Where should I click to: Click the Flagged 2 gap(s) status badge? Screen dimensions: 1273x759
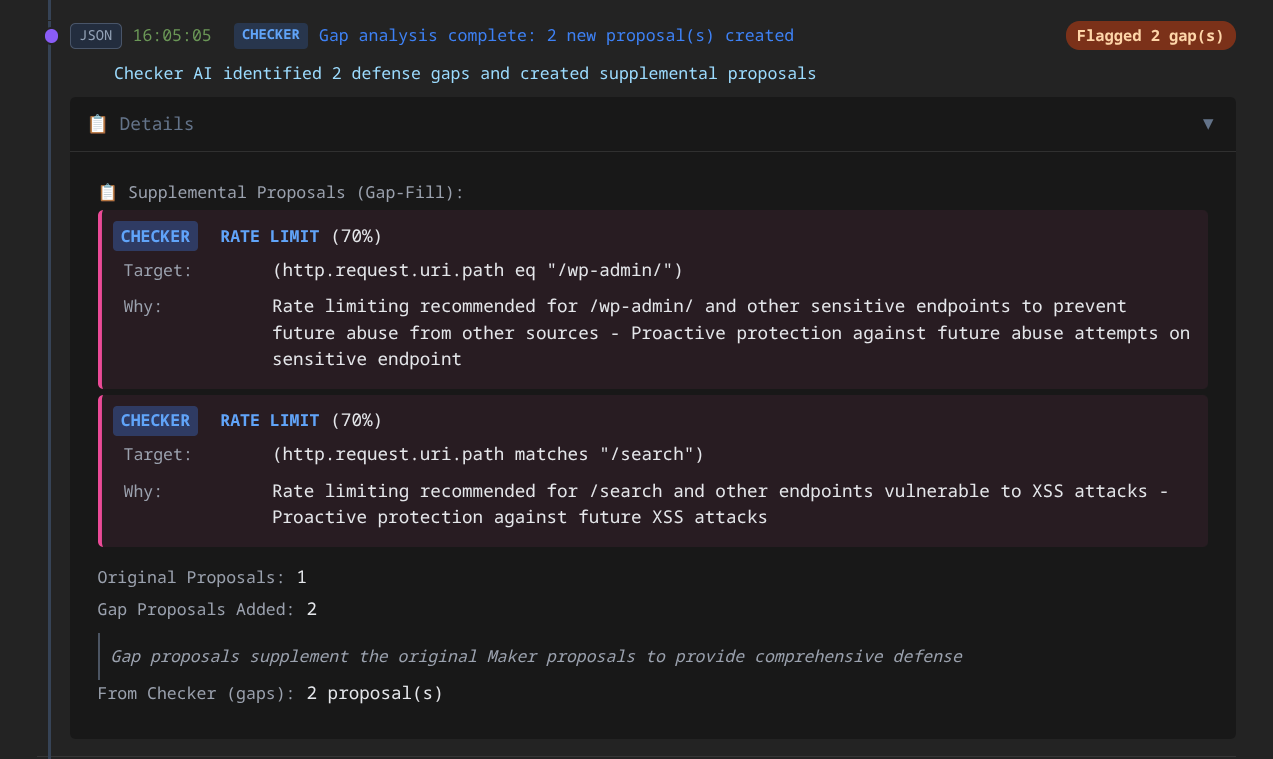1150,35
